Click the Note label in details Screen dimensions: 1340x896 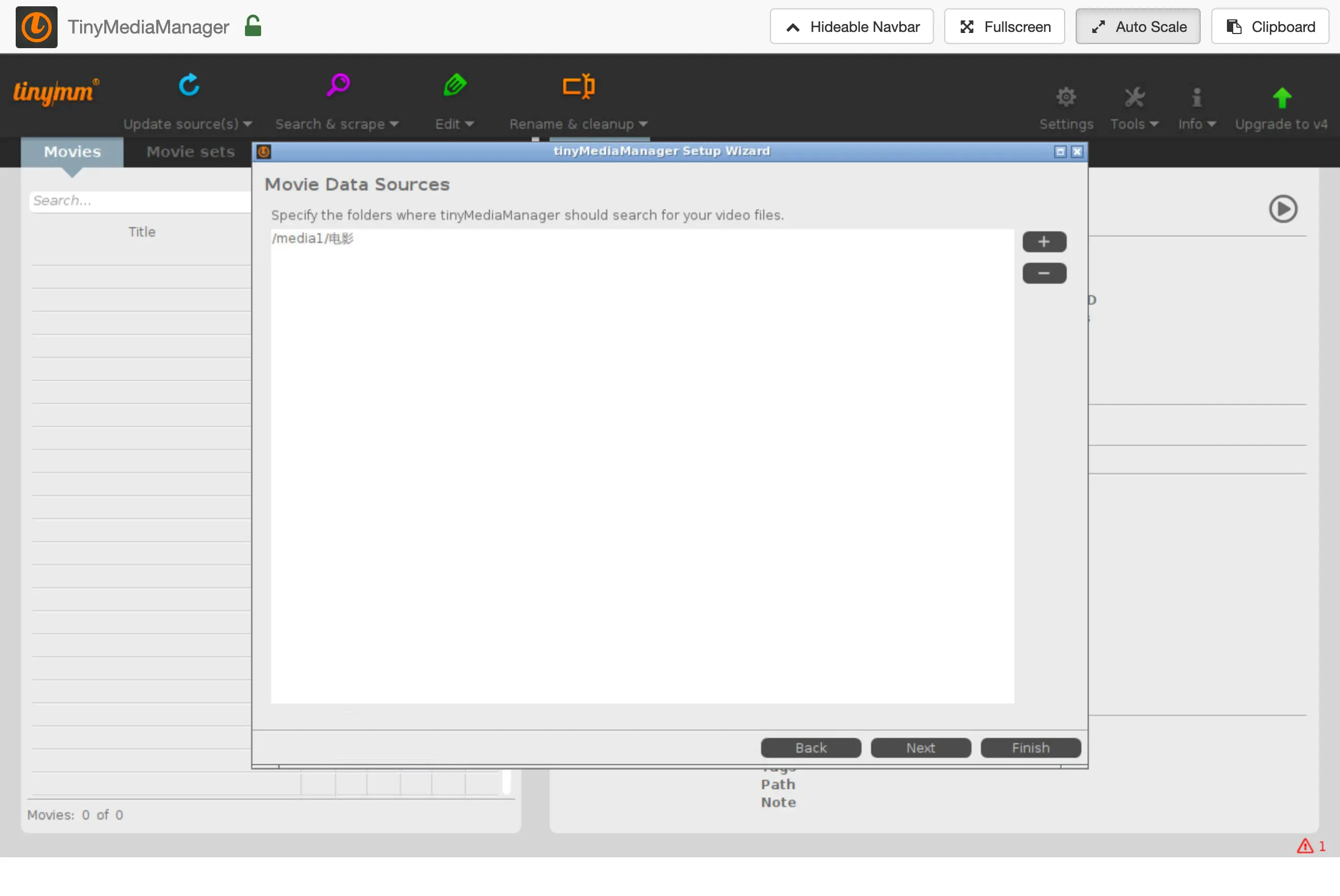(x=778, y=803)
